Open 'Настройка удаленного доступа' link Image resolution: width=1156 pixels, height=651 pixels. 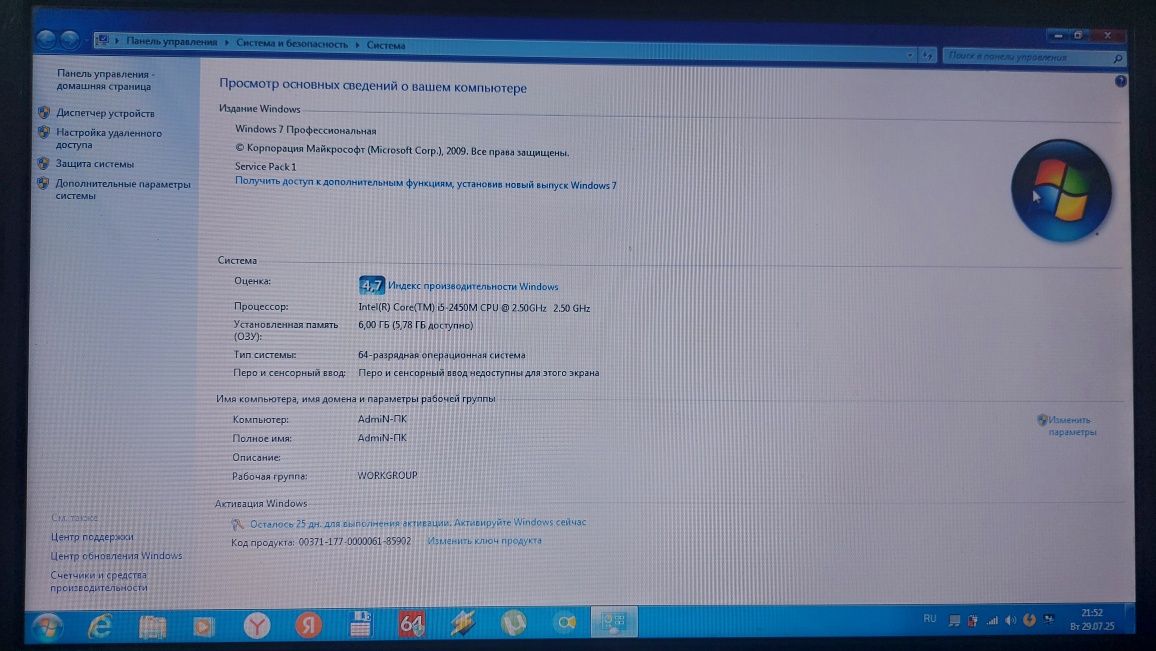(x=108, y=139)
